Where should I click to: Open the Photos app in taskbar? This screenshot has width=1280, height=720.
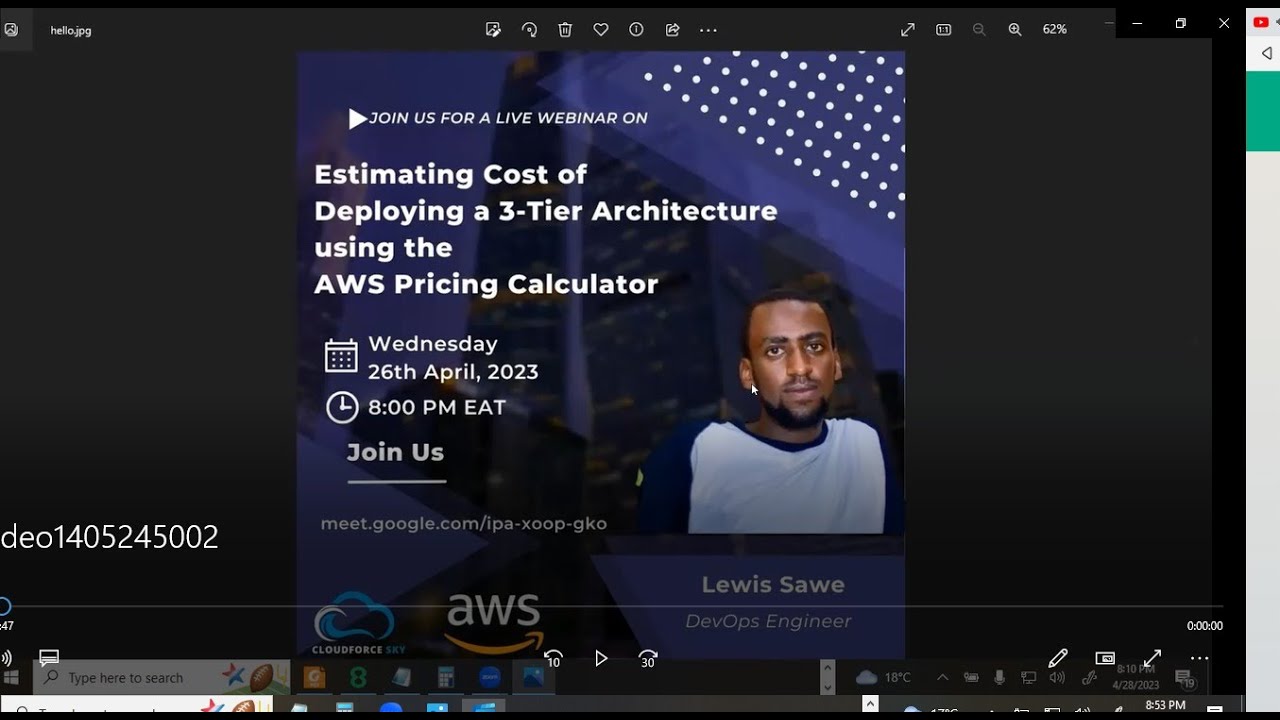tap(533, 678)
